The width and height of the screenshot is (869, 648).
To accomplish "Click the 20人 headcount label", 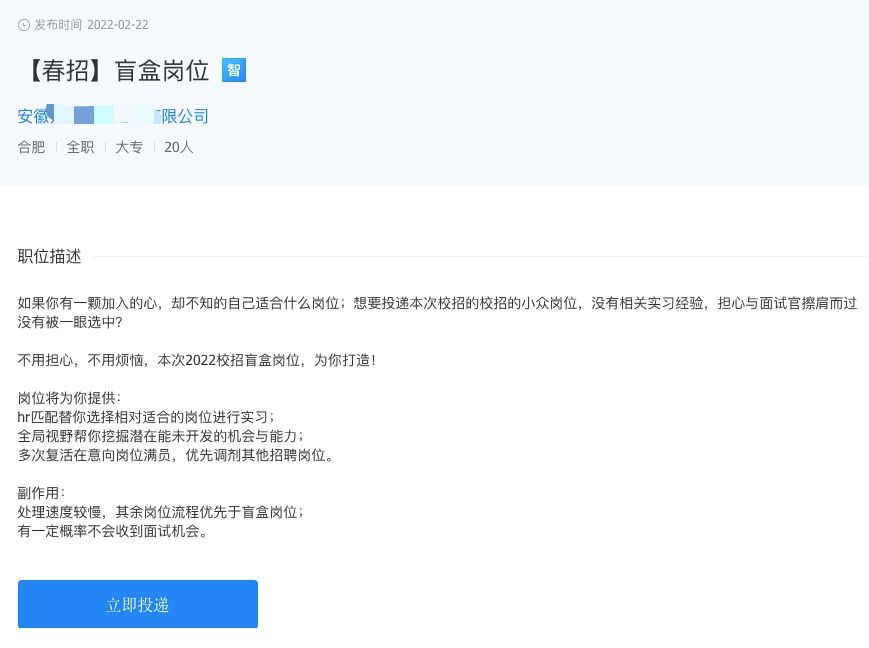I will (178, 147).
